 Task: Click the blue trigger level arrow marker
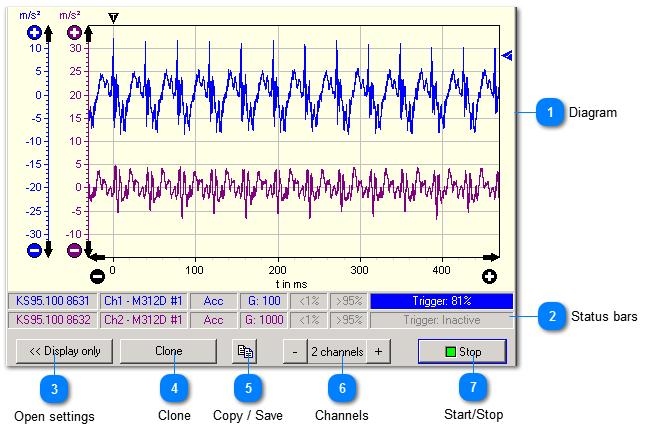point(505,56)
